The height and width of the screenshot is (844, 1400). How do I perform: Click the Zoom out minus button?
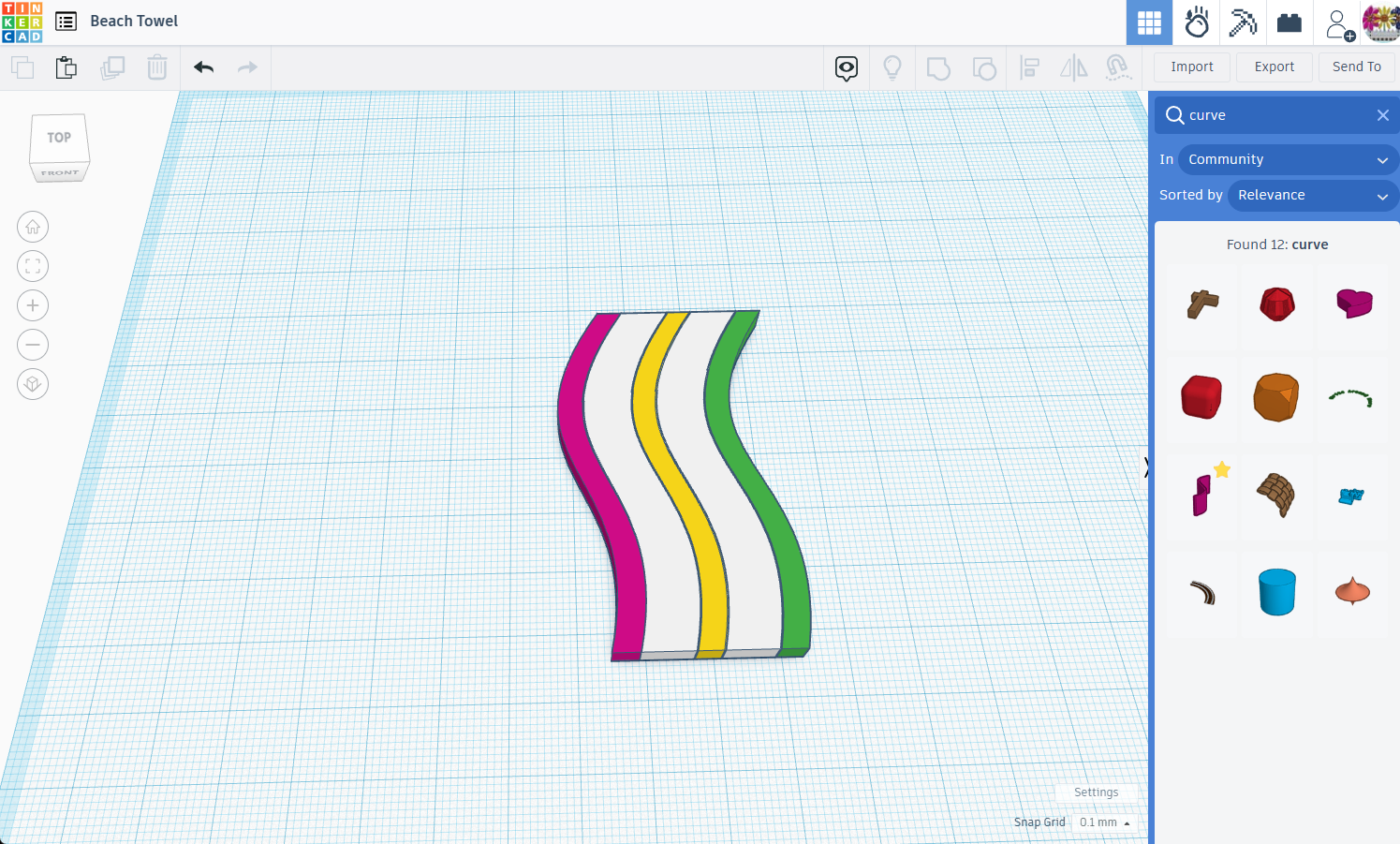click(33, 345)
